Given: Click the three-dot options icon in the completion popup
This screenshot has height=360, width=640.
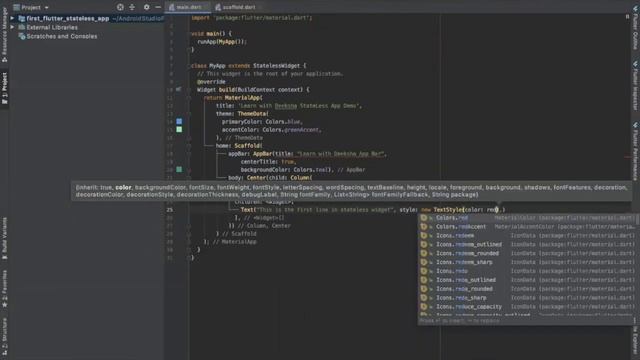Looking at the screenshot, I should point(636,321).
